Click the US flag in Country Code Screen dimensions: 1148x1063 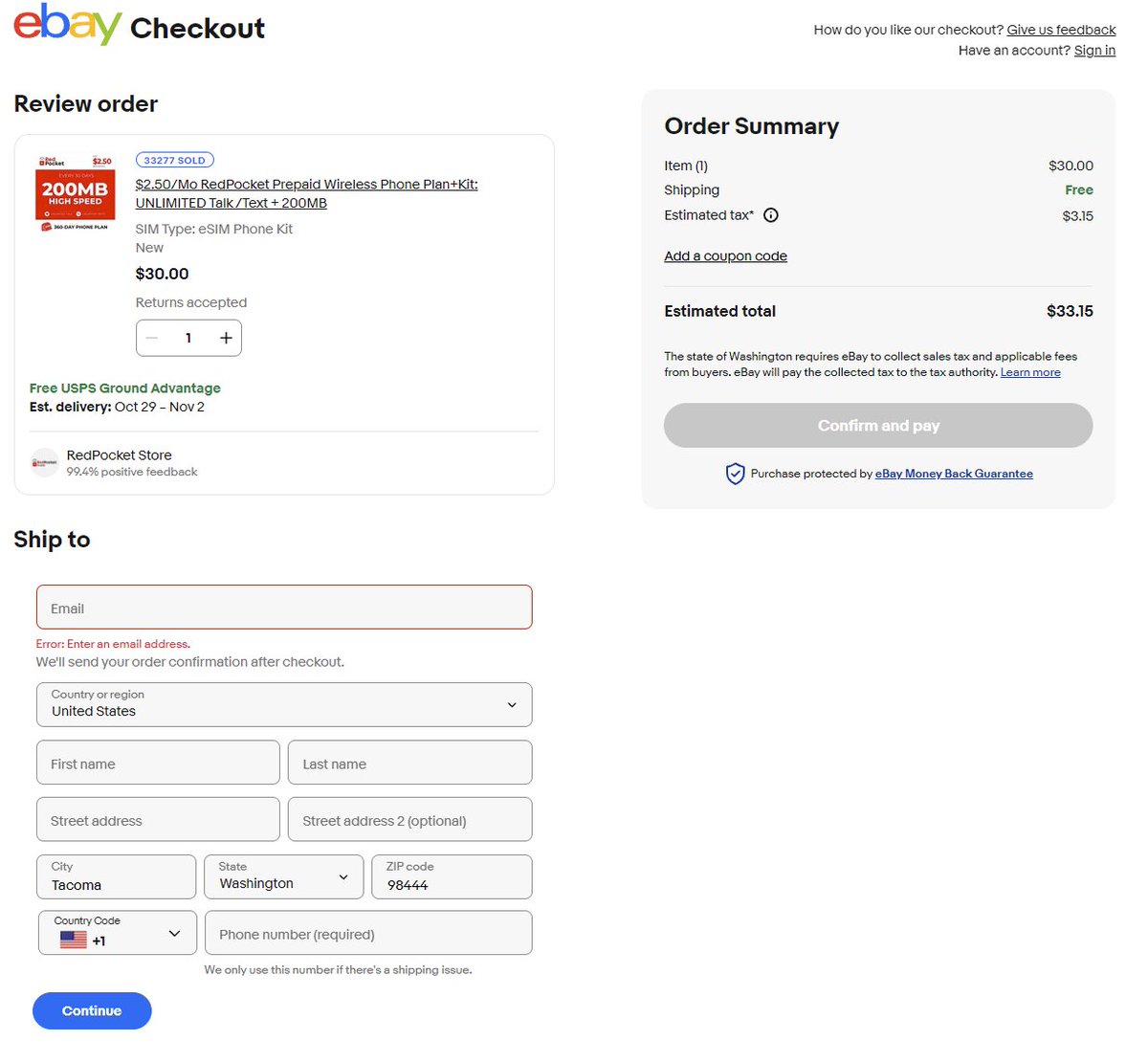[74, 941]
